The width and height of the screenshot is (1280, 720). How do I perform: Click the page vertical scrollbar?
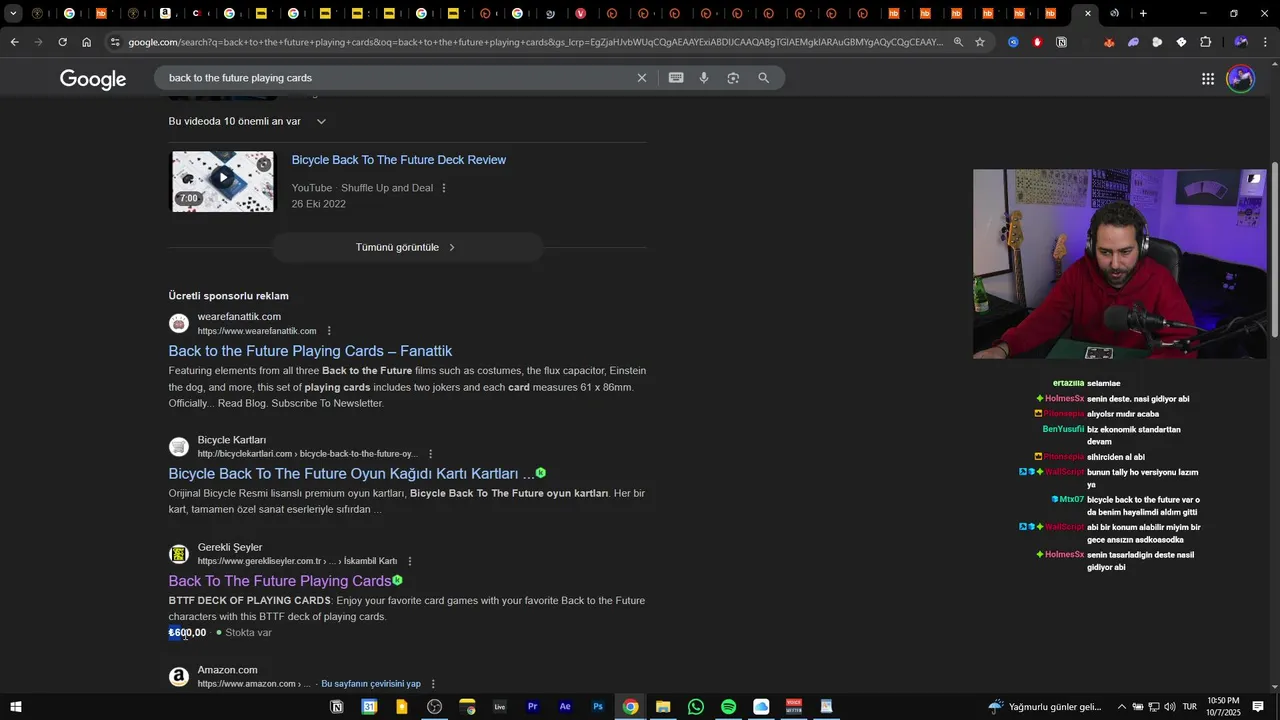click(x=1274, y=250)
